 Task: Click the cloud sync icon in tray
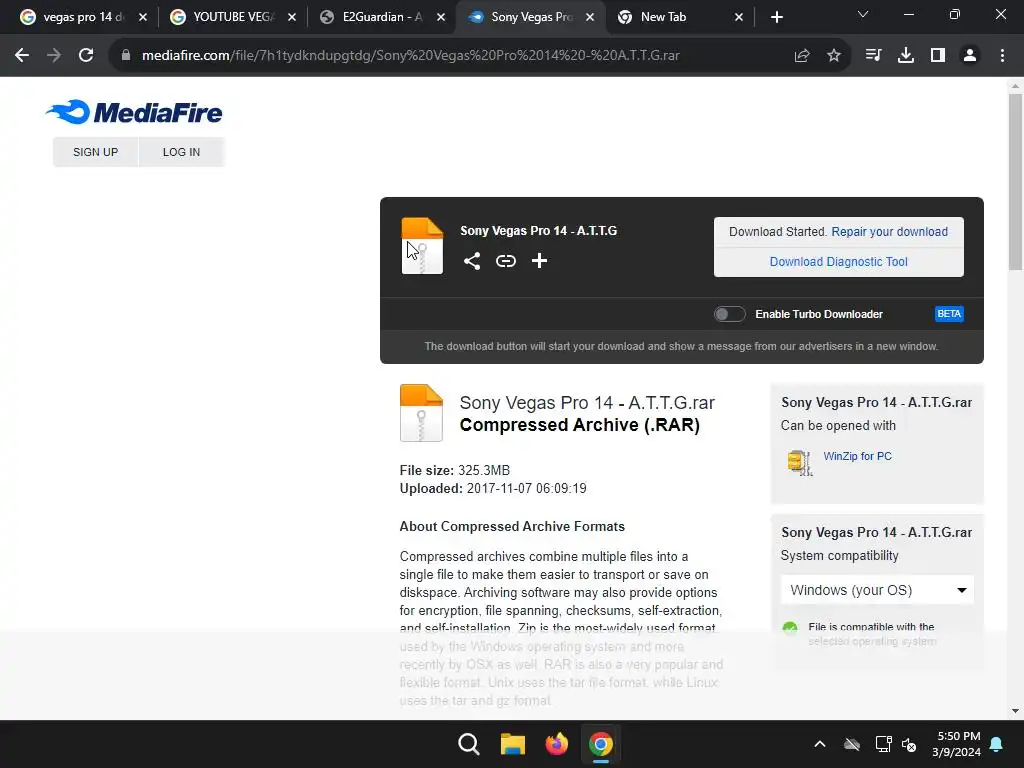[x=852, y=744]
